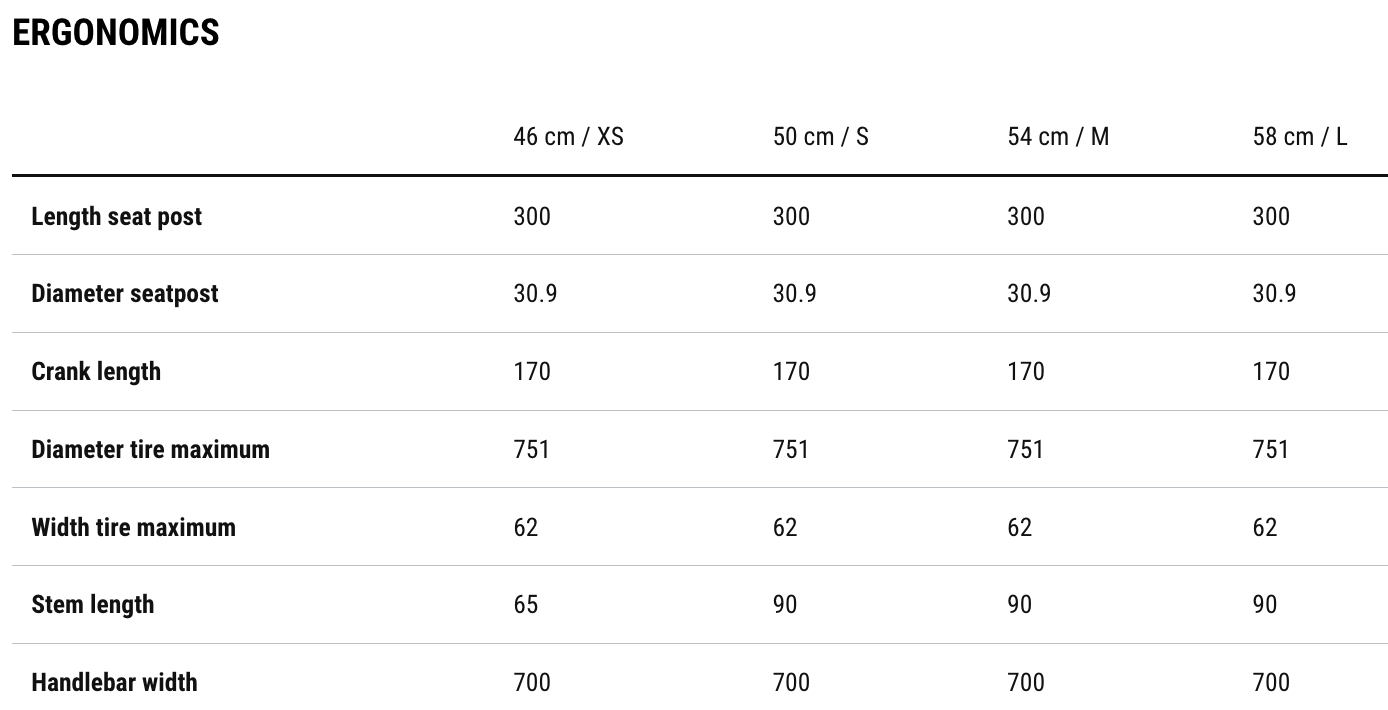Click the 65 stem length value for XS
This screenshot has height=710, width=1388.
pyautogui.click(x=526, y=604)
